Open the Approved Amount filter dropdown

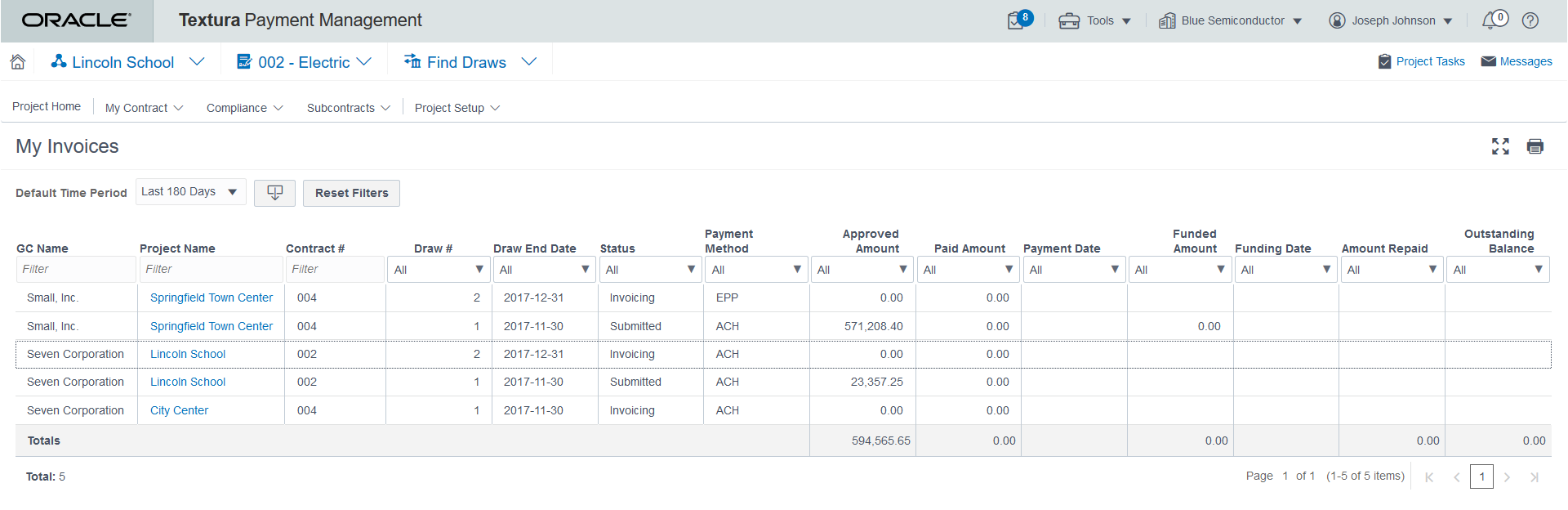pyautogui.click(x=862, y=270)
